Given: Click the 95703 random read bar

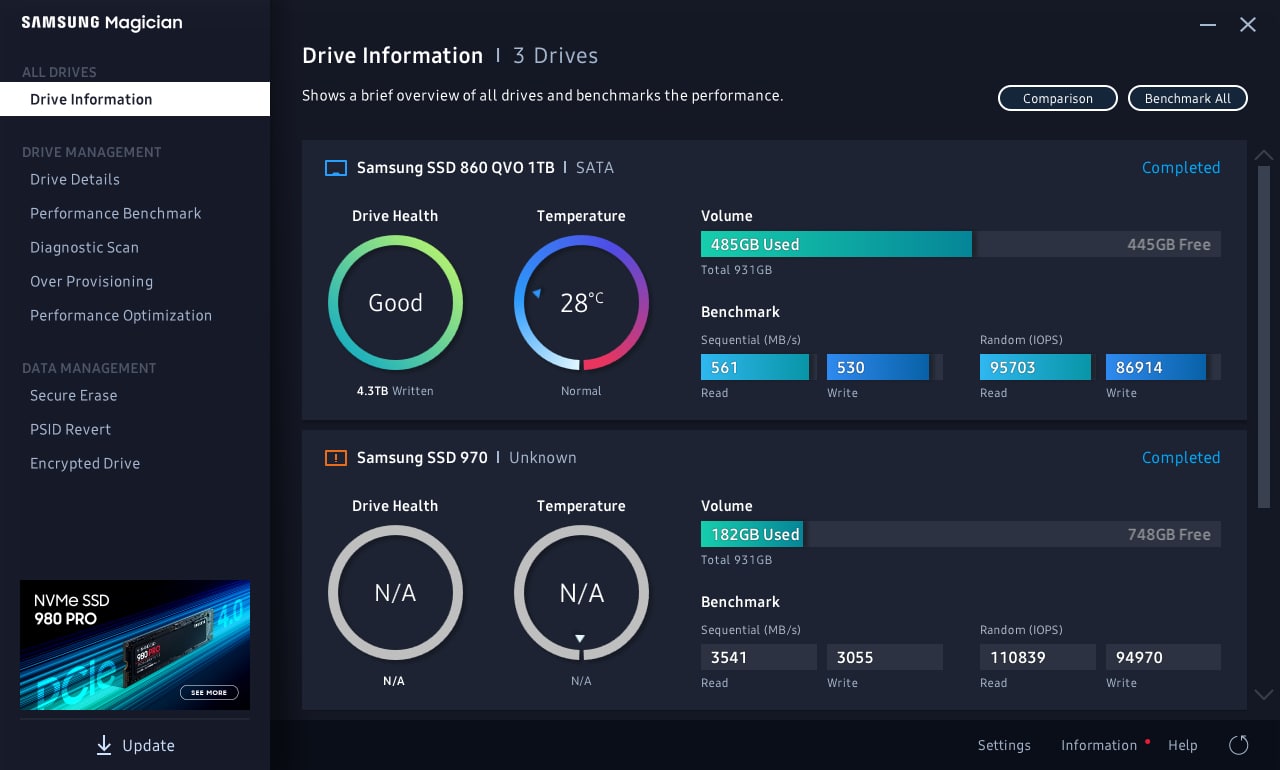Looking at the screenshot, I should click(1035, 367).
